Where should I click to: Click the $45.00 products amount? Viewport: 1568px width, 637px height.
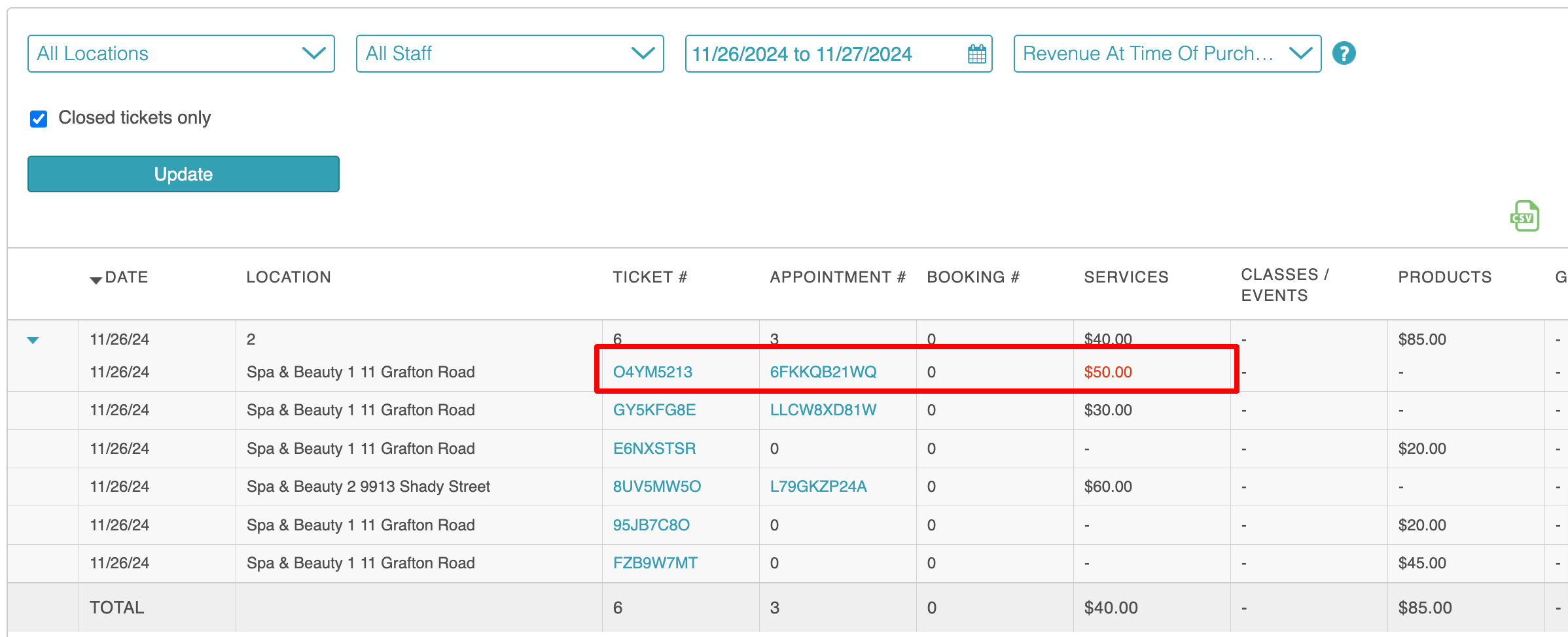coord(1422,563)
